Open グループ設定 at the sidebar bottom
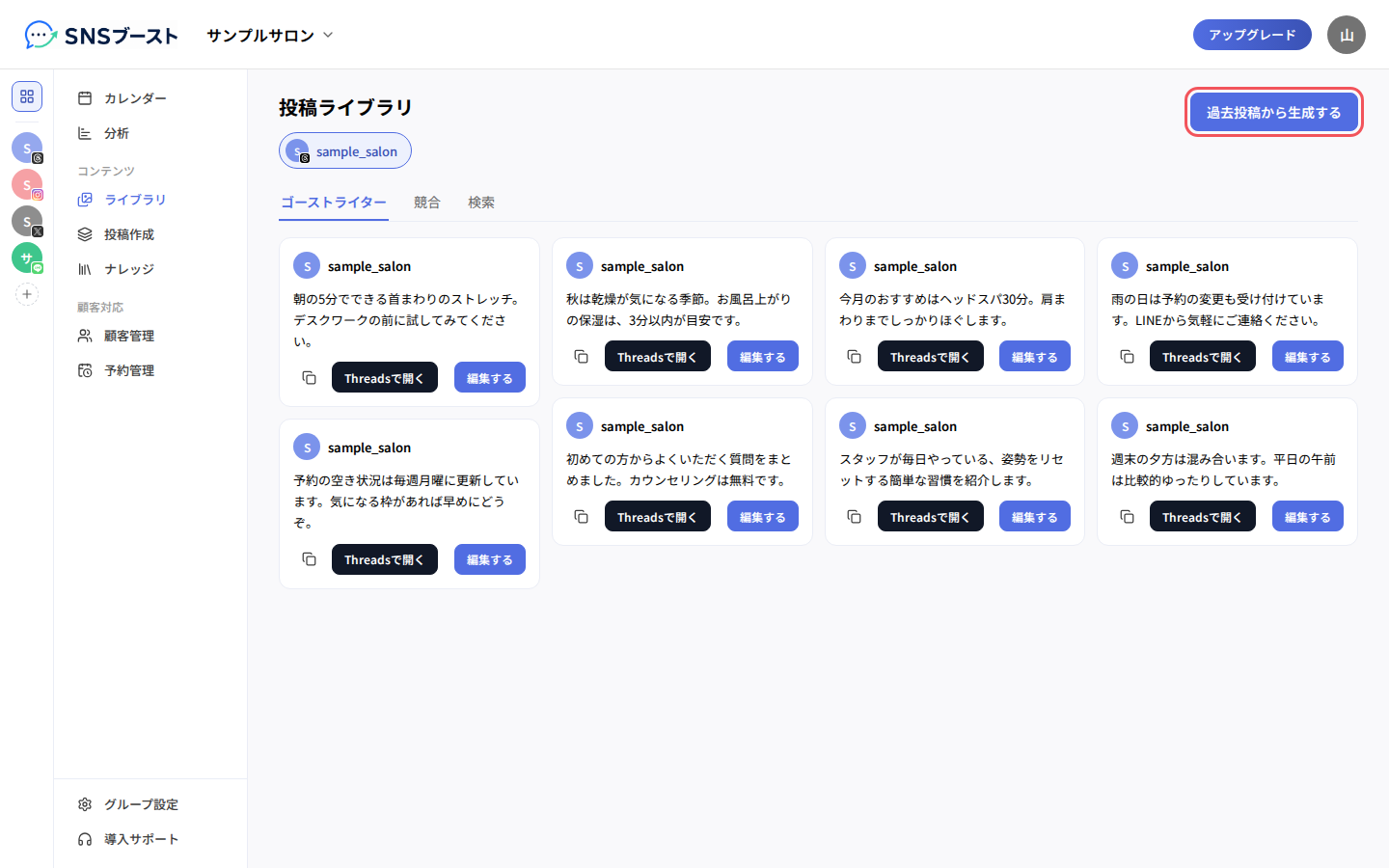The height and width of the screenshot is (868, 1389). click(150, 804)
